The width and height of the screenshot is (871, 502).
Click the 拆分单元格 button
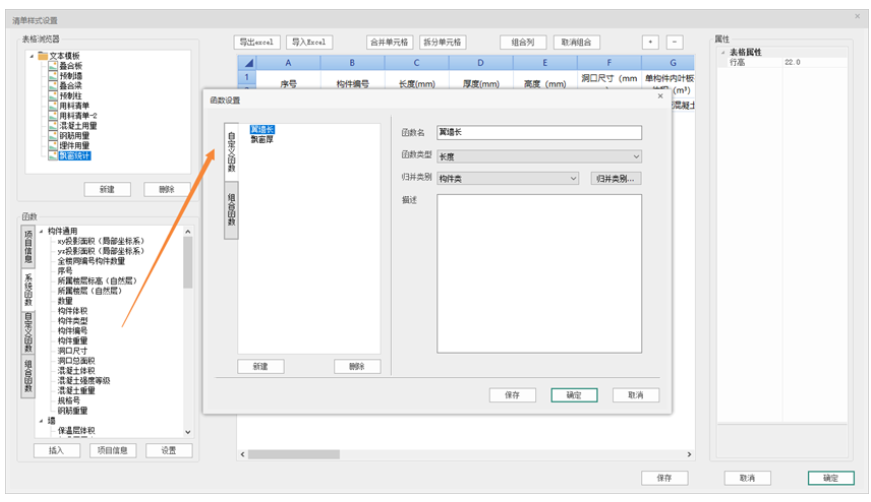coord(443,42)
